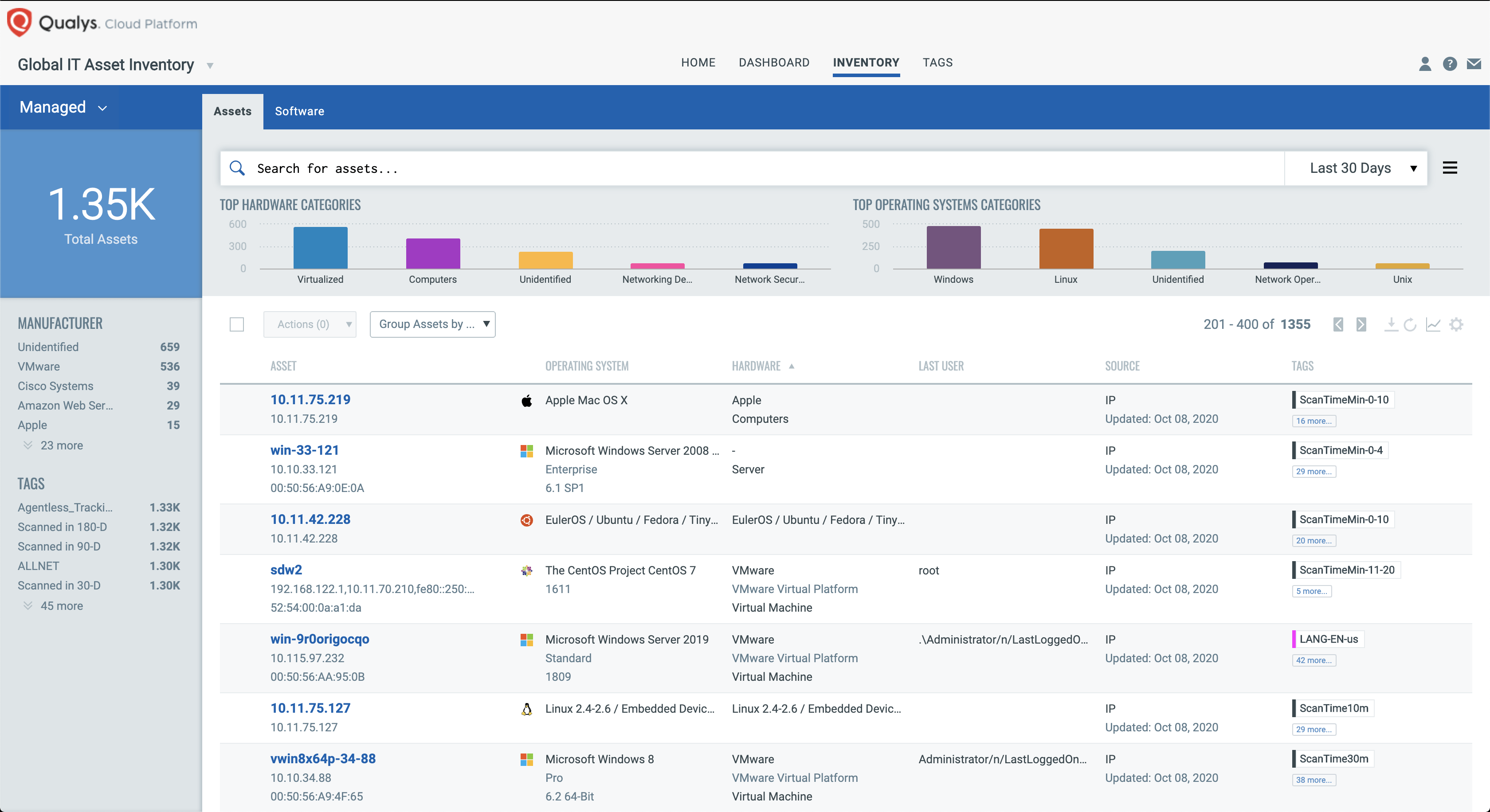Open the user profile icon
This screenshot has width=1490, height=812.
[x=1425, y=64]
